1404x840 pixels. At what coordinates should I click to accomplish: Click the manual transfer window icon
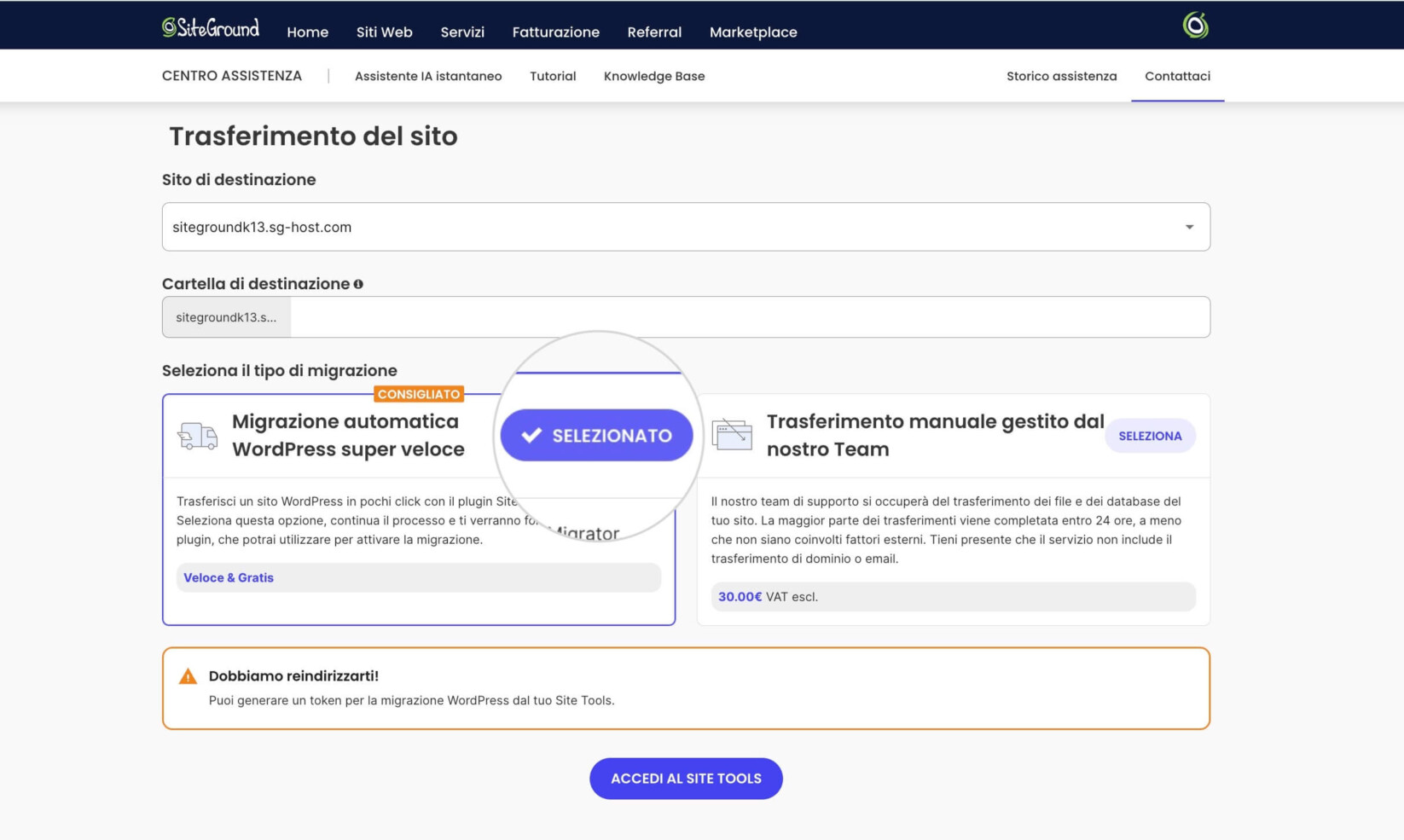[732, 435]
